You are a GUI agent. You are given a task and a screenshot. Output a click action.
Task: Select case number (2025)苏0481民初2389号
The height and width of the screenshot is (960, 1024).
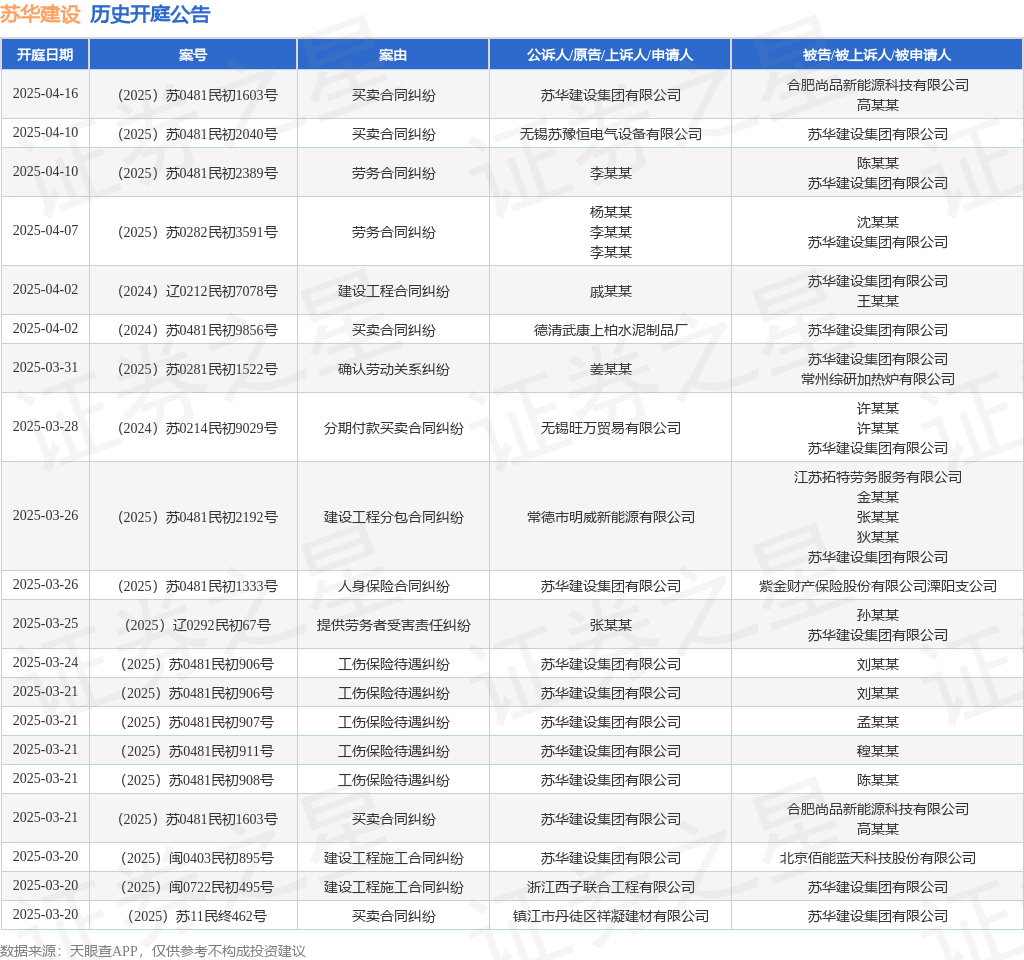coord(197,173)
